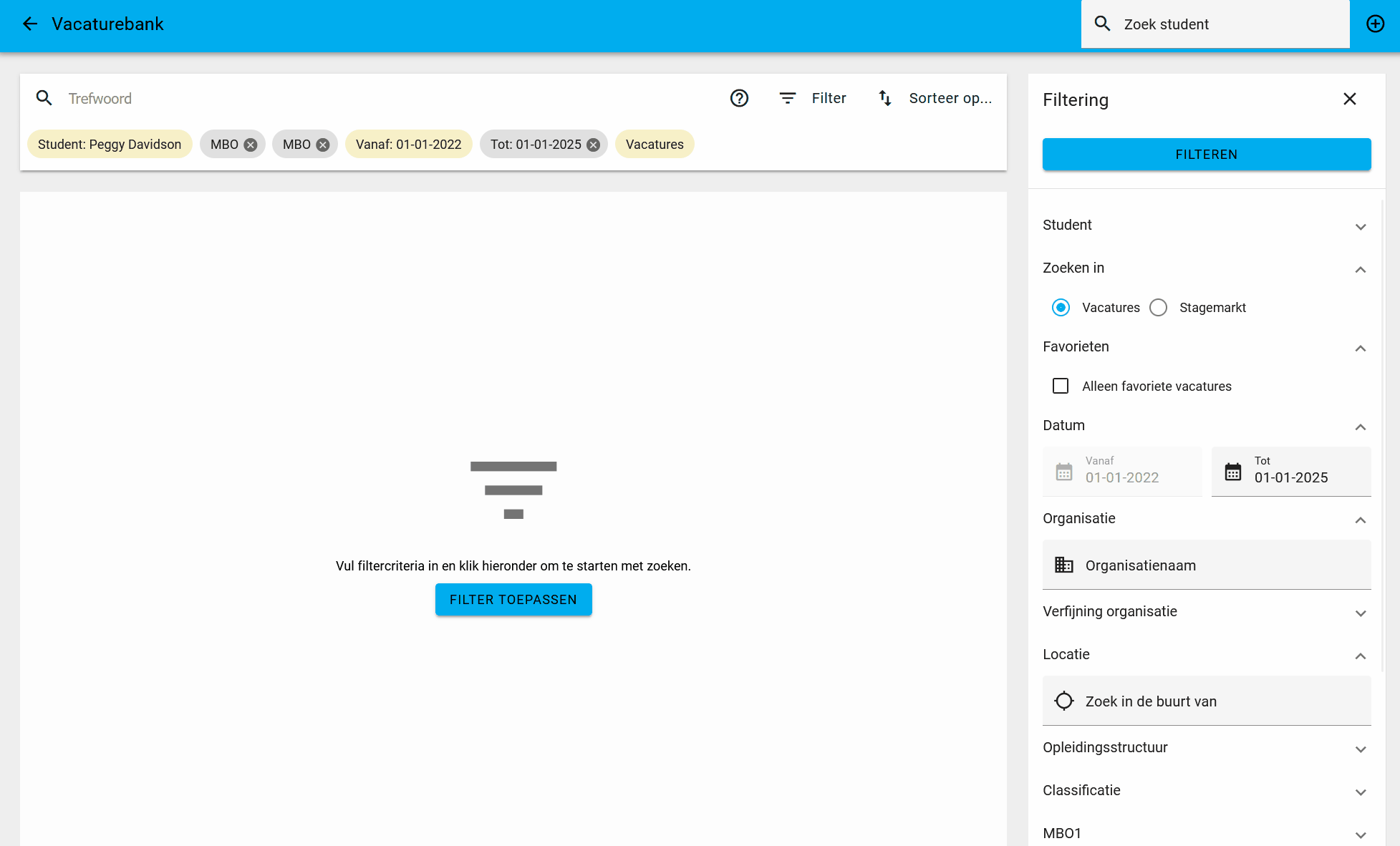Open the Sorteer op menu
The width and height of the screenshot is (1400, 846).
(x=935, y=98)
